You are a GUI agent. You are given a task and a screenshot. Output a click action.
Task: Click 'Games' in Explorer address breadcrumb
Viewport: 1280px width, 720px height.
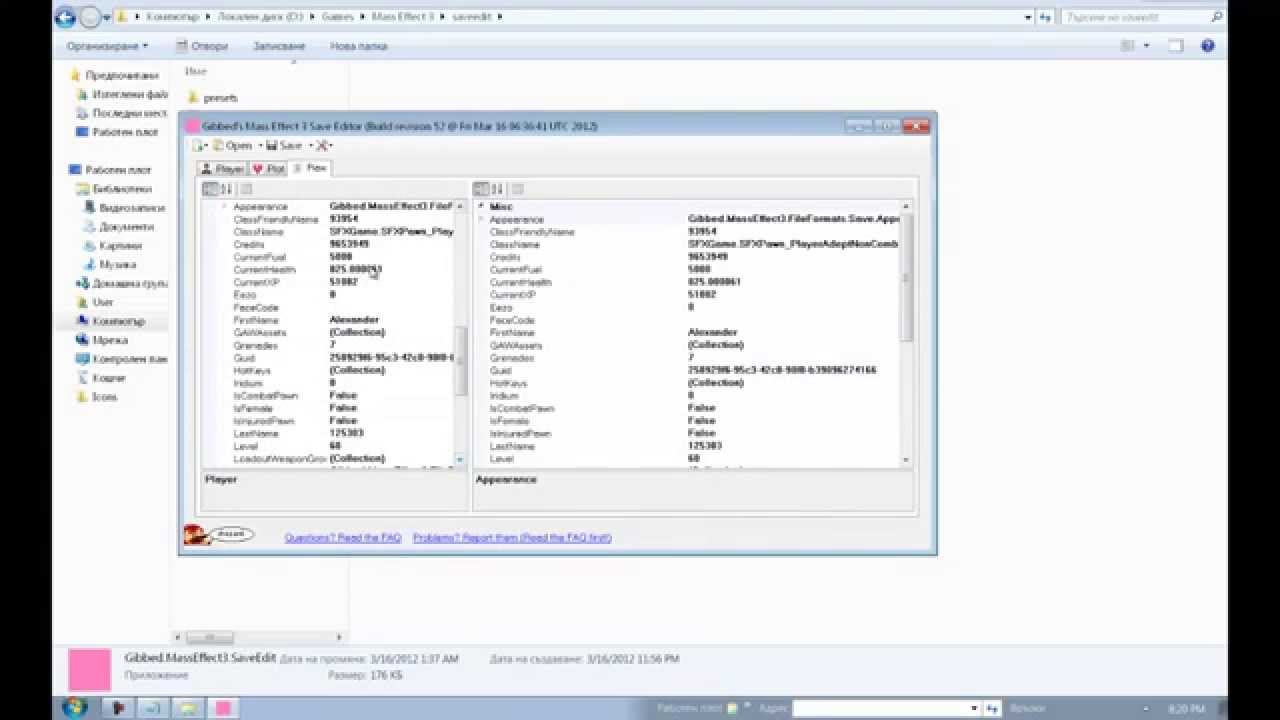[x=337, y=17]
